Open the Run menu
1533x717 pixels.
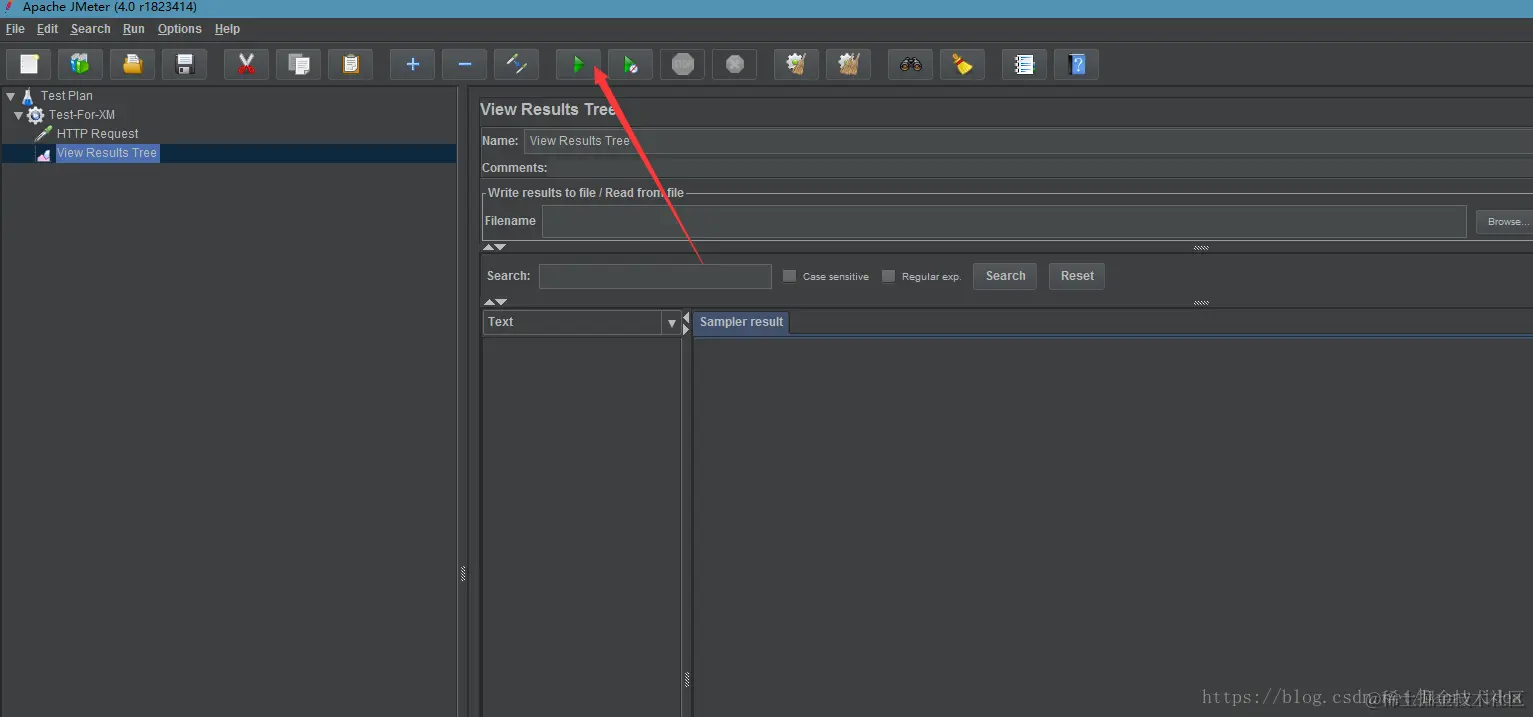134,29
